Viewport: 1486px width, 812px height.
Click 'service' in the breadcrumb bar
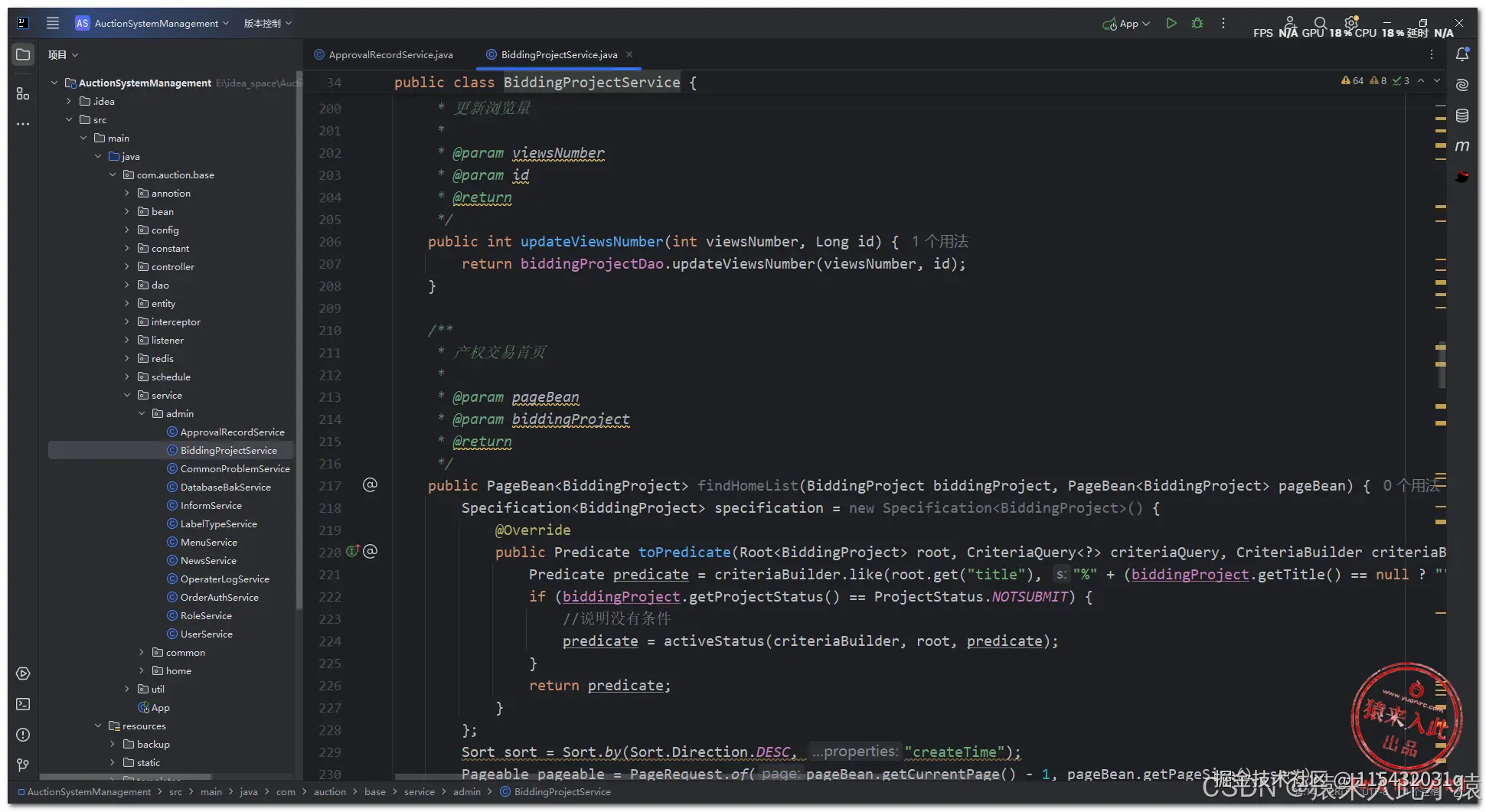coord(420,791)
